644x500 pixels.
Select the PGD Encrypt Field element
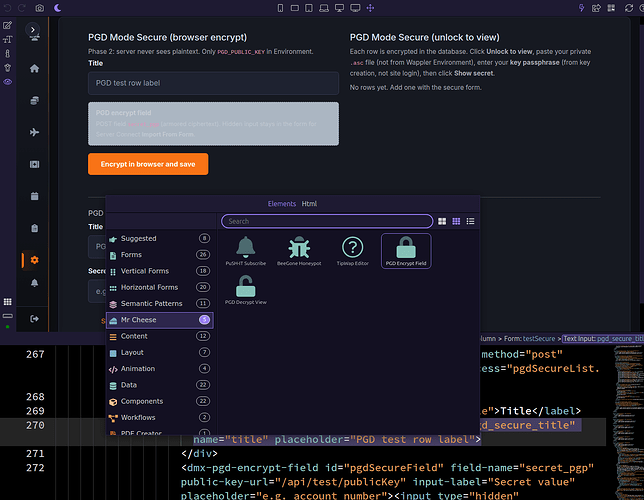(x=406, y=251)
